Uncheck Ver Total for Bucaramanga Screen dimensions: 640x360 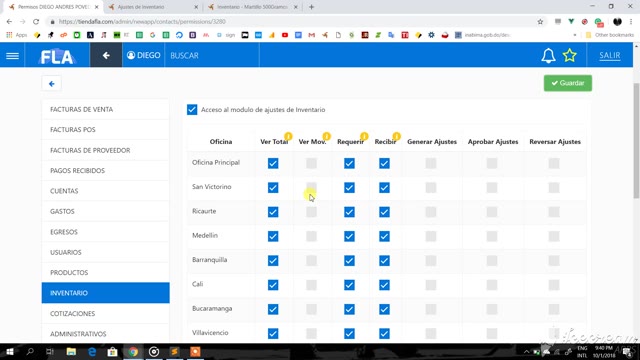click(x=273, y=309)
